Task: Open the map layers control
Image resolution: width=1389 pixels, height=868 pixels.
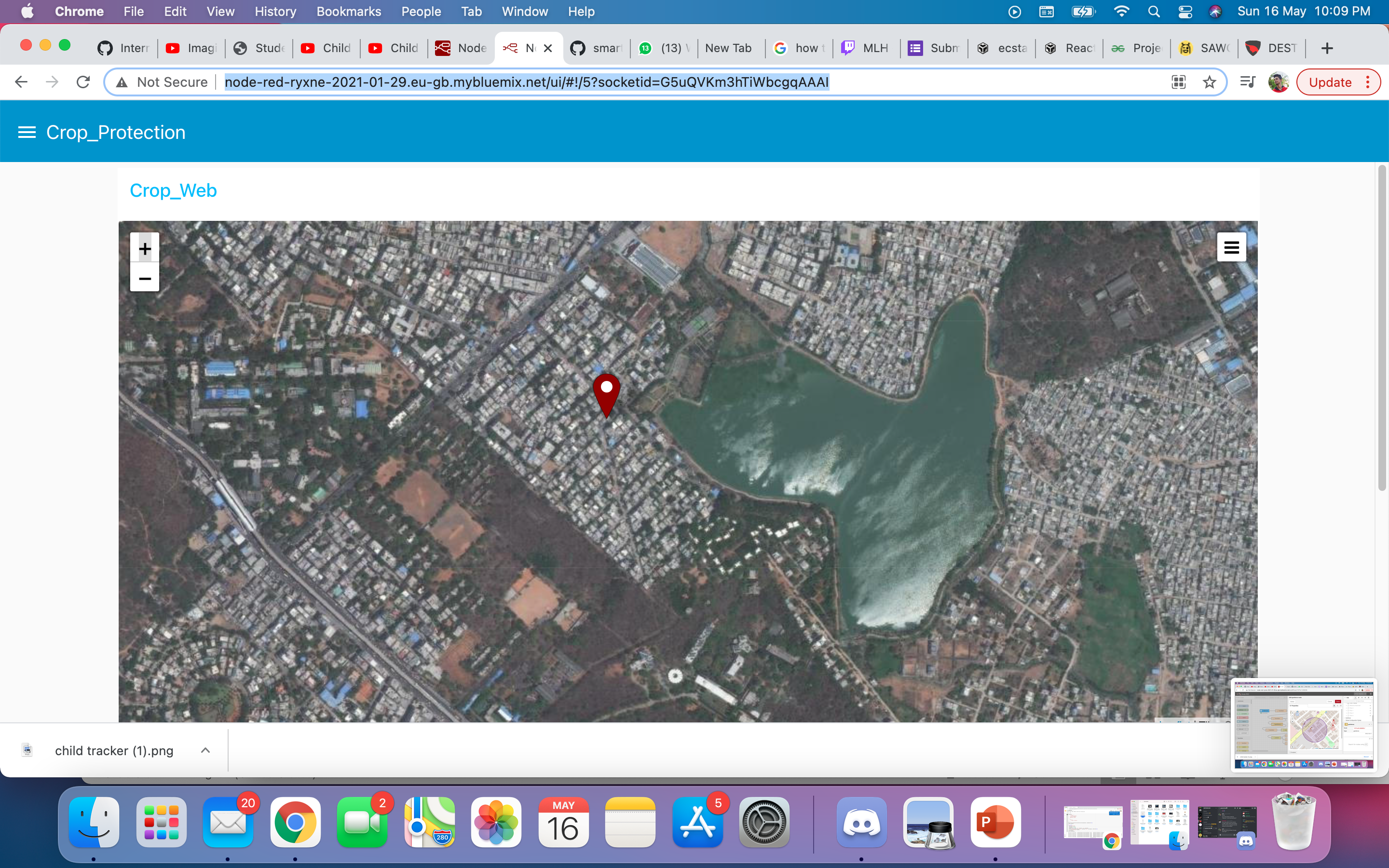Action: pos(1231,247)
